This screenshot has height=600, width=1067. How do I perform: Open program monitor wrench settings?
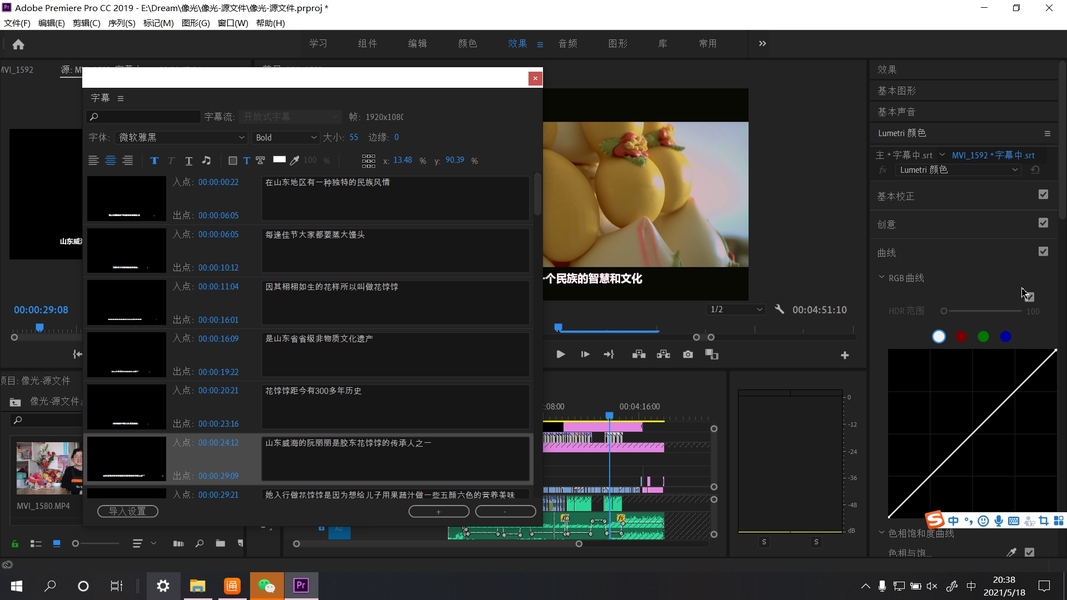point(779,310)
